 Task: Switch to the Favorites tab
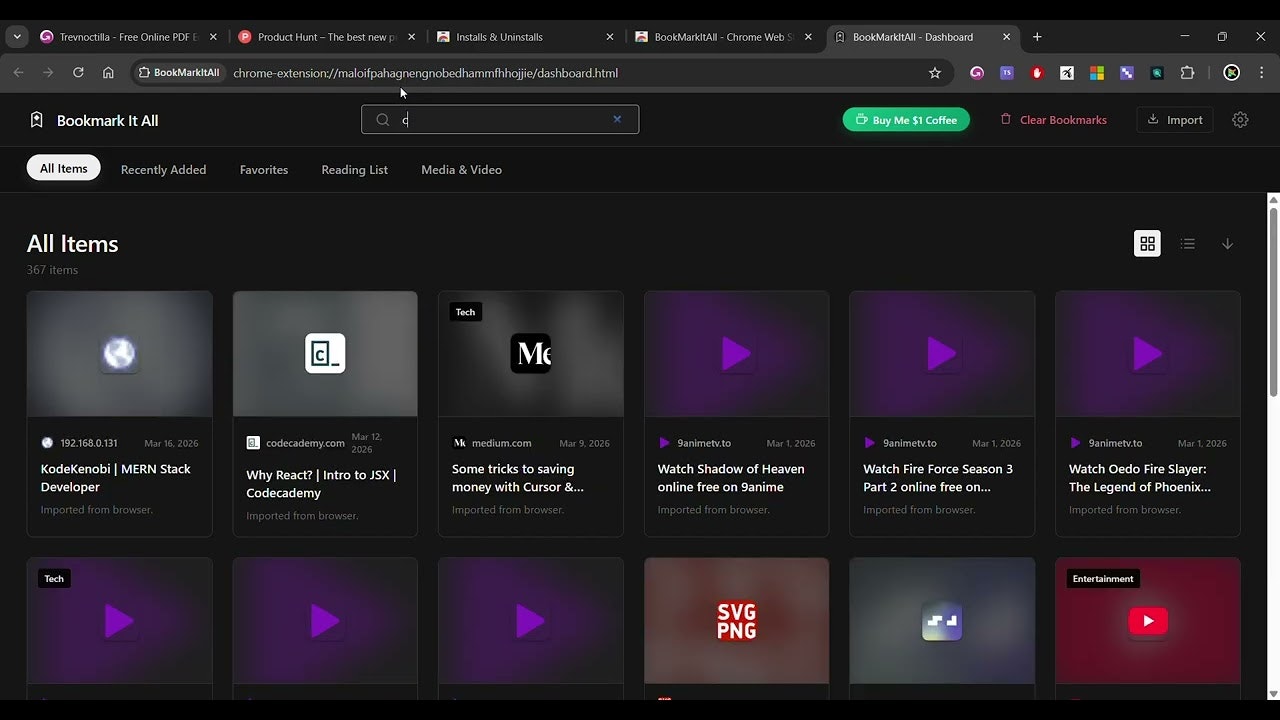tap(263, 170)
